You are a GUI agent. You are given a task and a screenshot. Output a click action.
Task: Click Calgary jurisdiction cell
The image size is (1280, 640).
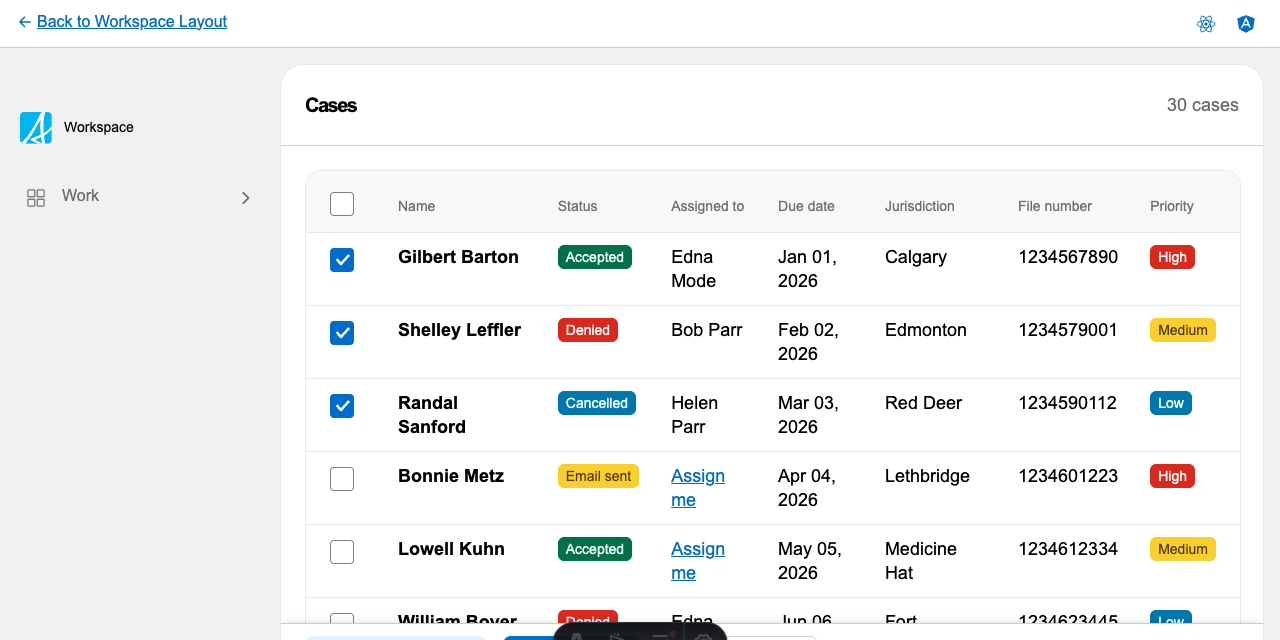(x=916, y=257)
